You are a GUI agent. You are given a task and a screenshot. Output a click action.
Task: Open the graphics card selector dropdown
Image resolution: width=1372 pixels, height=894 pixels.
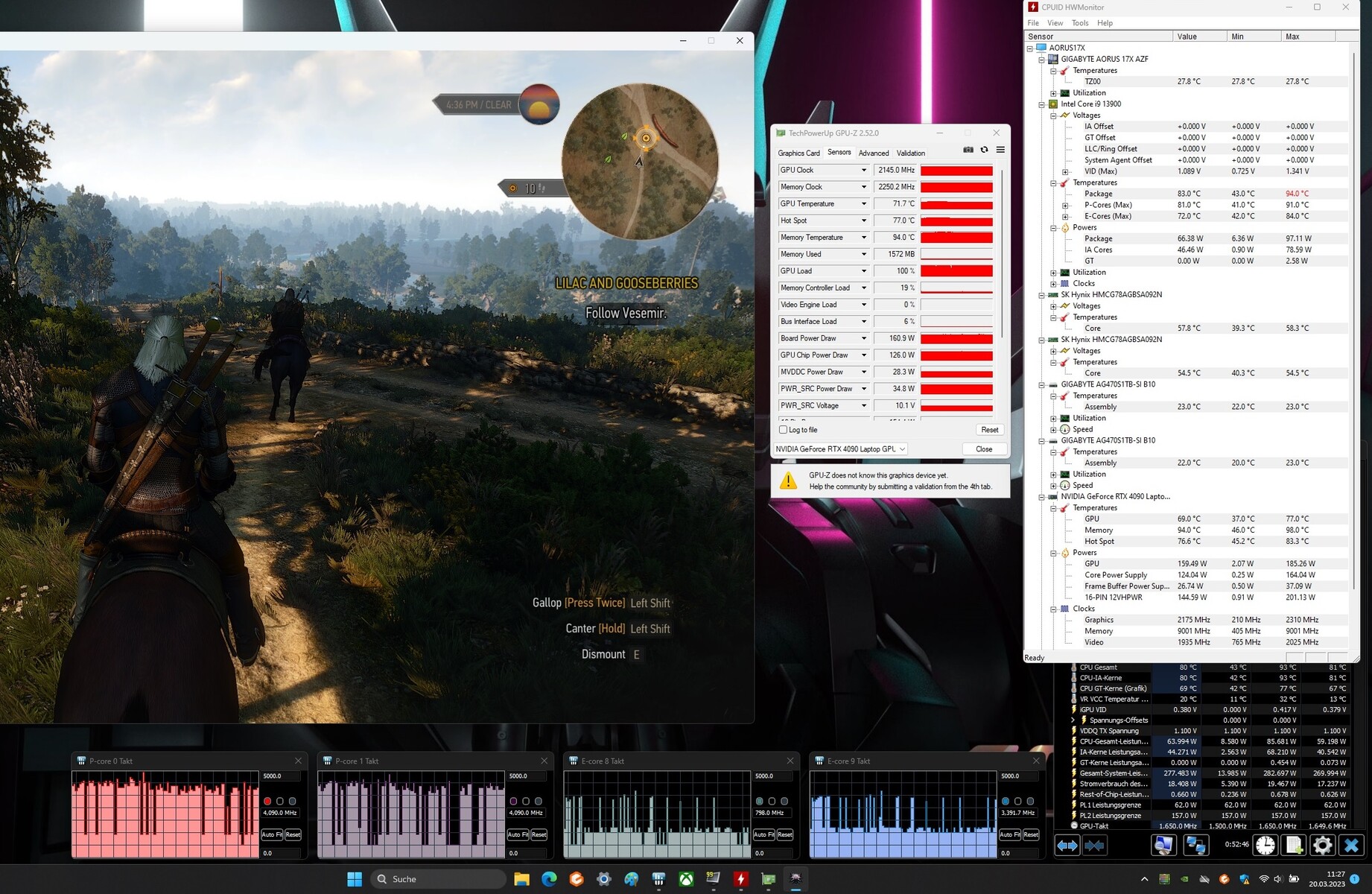tap(841, 449)
